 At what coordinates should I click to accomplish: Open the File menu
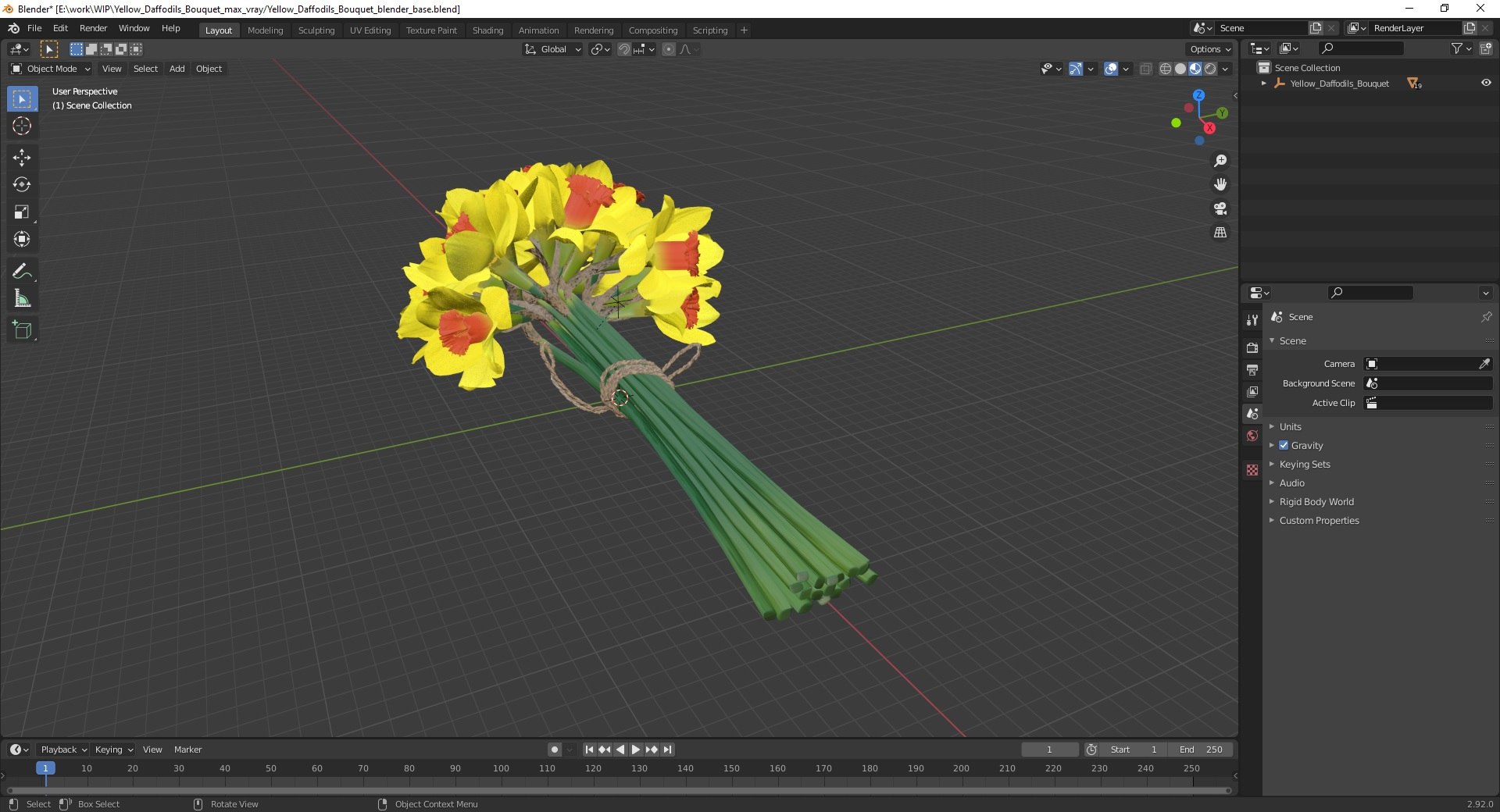(x=34, y=28)
